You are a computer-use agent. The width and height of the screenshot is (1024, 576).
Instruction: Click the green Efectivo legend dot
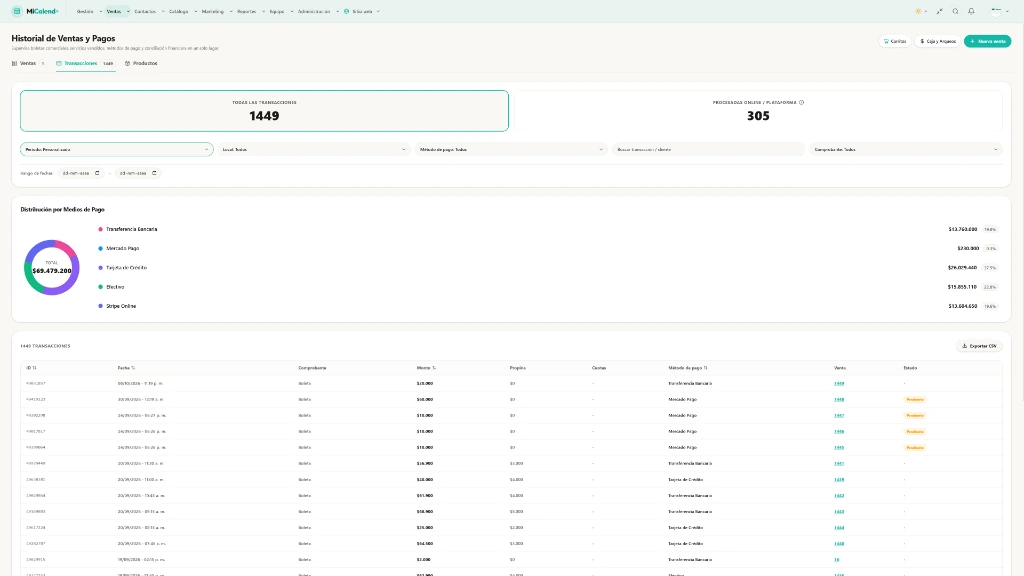tap(101, 287)
